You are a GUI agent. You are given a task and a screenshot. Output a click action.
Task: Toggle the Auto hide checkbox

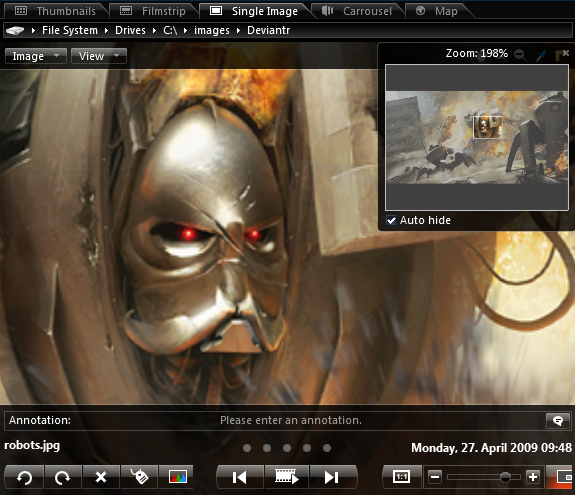coord(391,220)
